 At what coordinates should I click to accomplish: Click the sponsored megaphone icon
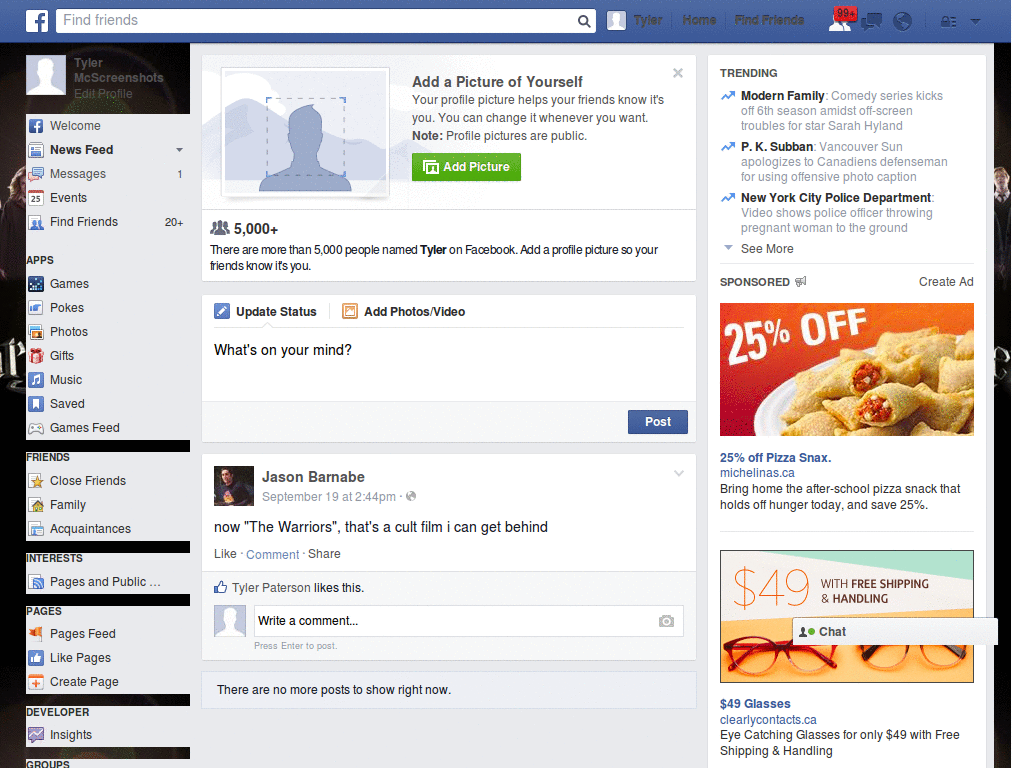(x=801, y=281)
